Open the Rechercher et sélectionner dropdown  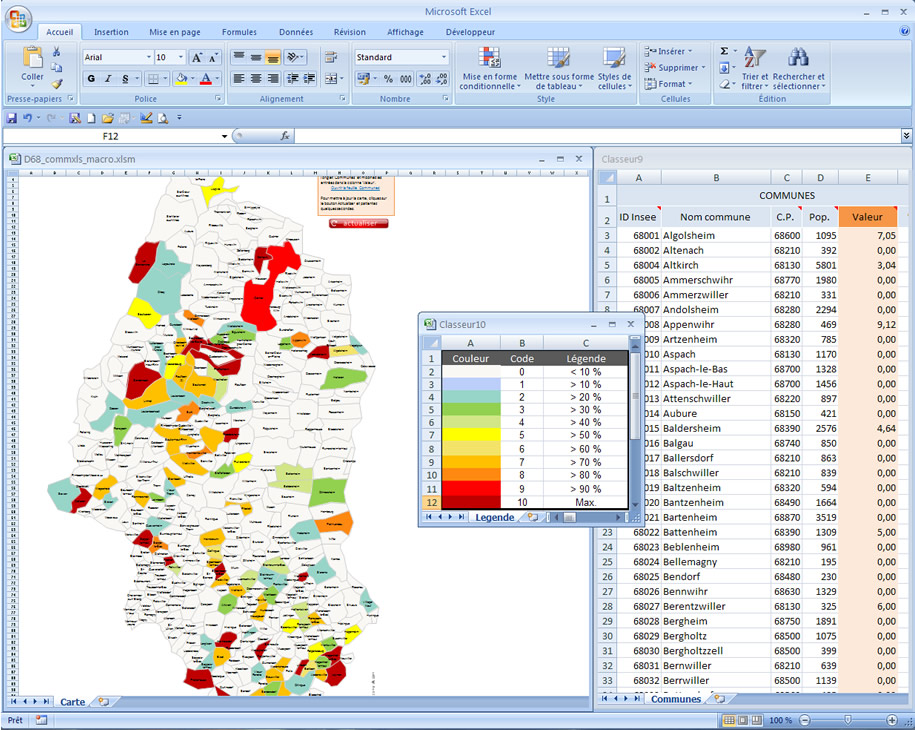pyautogui.click(x=799, y=69)
